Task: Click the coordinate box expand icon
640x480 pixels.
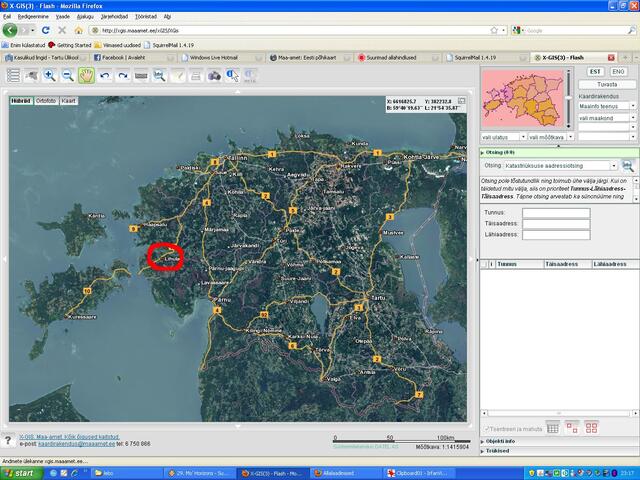Action: coord(461,100)
